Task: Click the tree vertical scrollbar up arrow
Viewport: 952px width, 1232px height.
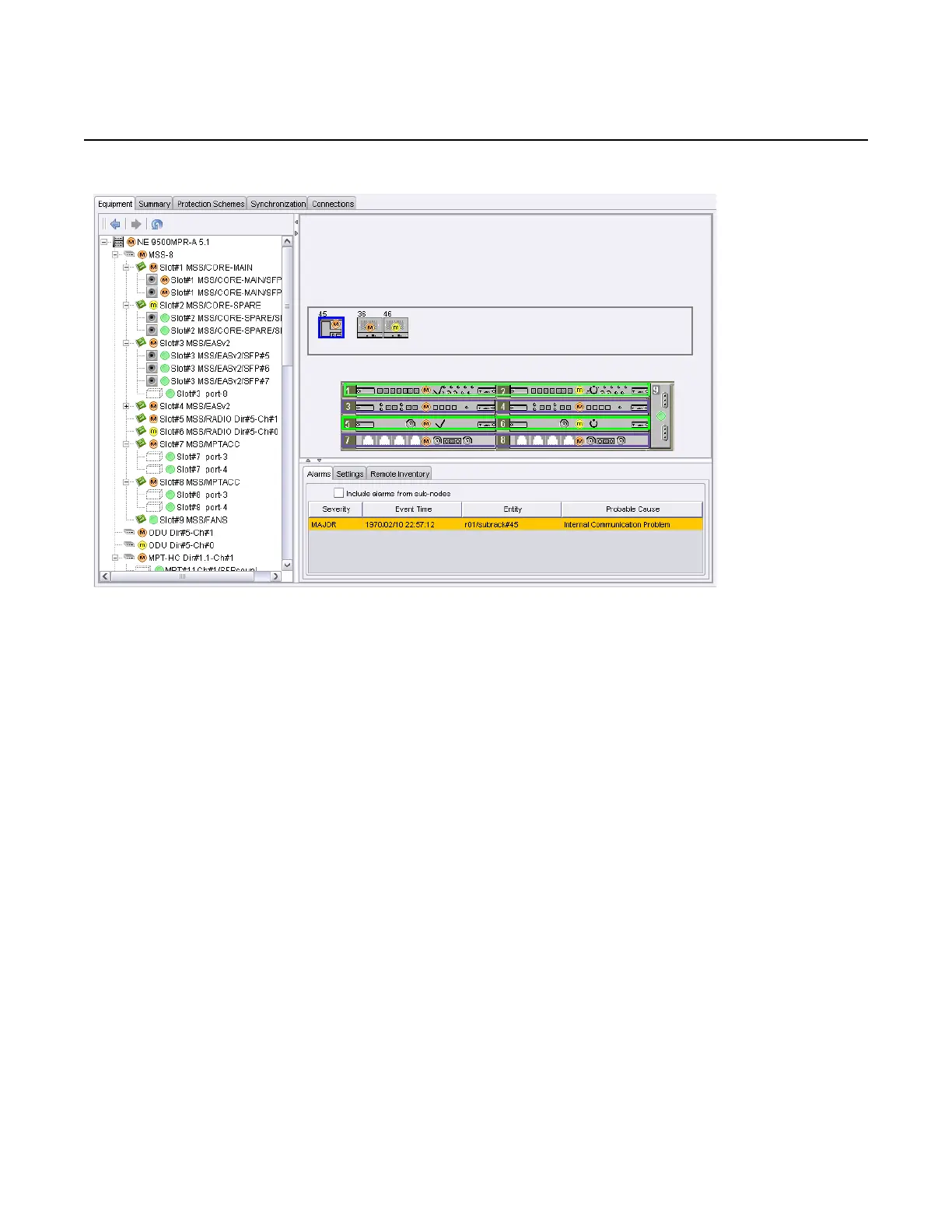Action: pos(287,241)
